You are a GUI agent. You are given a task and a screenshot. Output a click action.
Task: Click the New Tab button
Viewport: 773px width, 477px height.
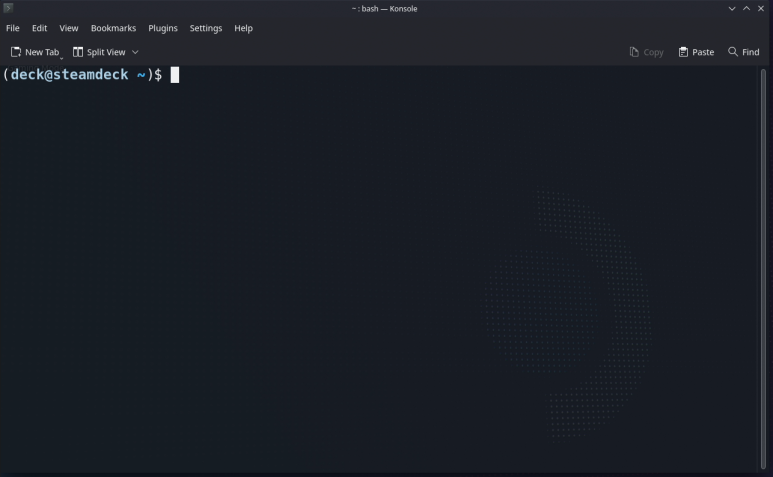(35, 52)
